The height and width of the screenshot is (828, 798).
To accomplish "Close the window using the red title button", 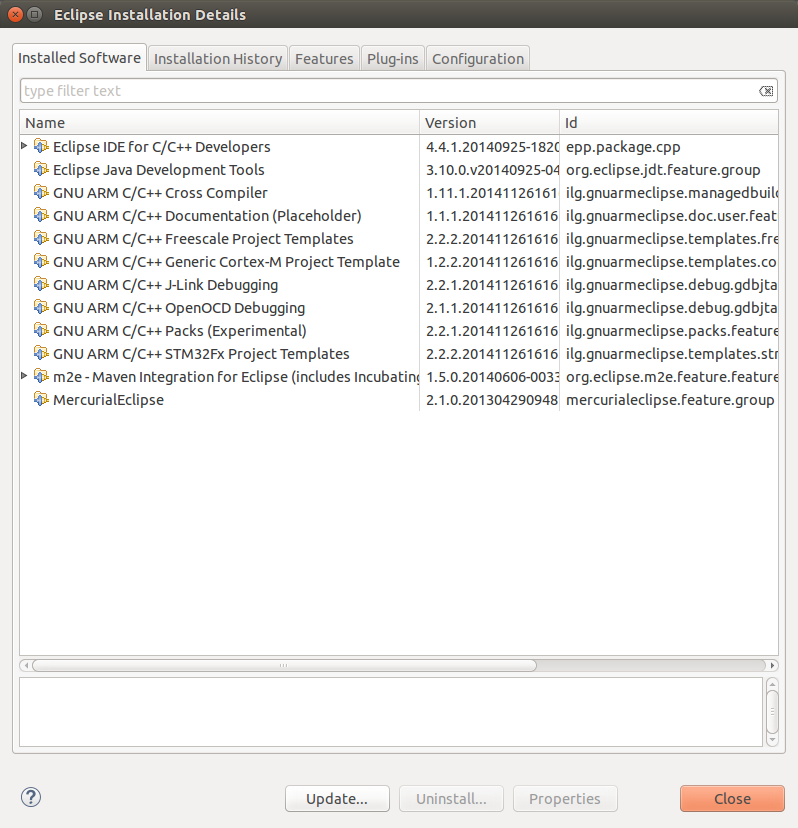I will click(x=15, y=14).
